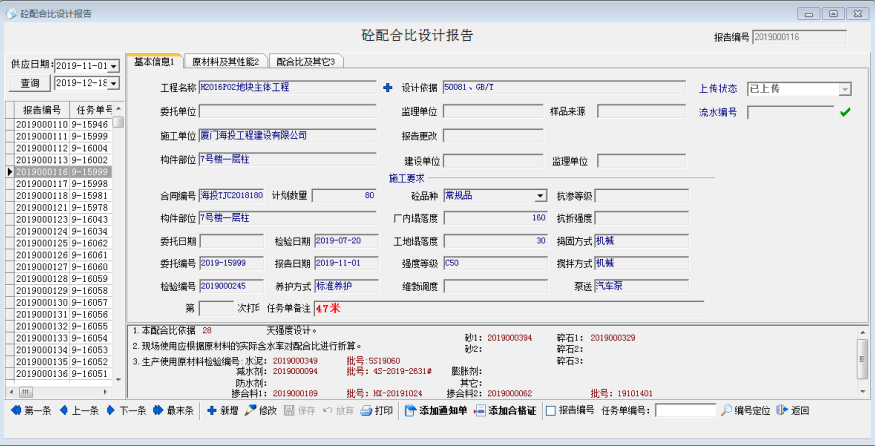Viewport: 875px width, 446px height.
Task: Expand the 砼品种 dropdown
Action: pos(540,196)
